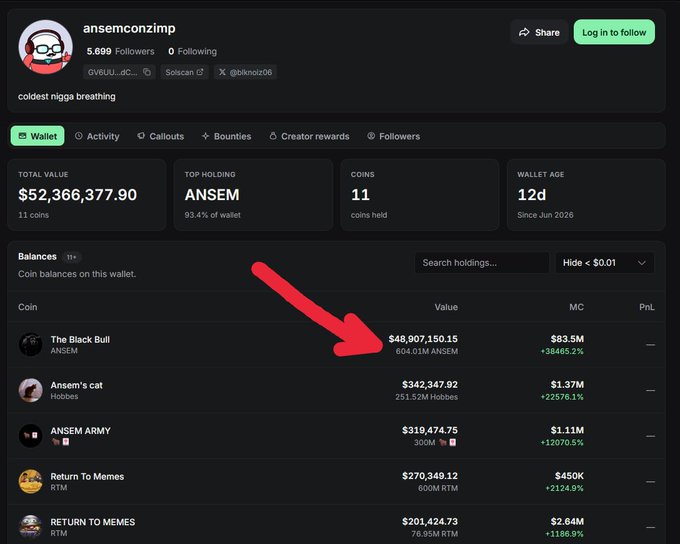Click the $48,907,150.15 value
Image resolution: width=680 pixels, height=544 pixels.
tap(423, 339)
